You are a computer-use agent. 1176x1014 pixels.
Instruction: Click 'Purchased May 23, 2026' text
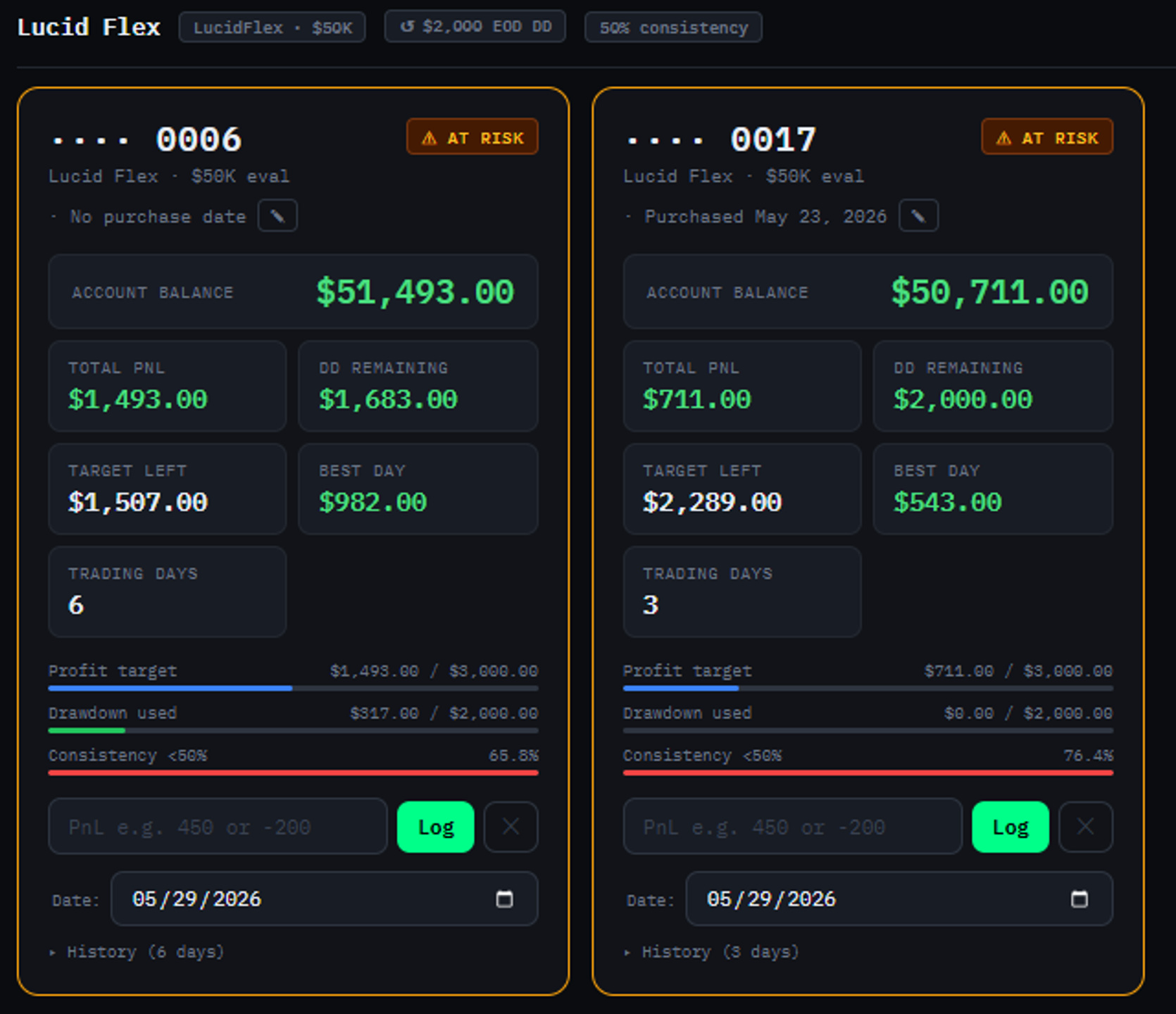click(765, 216)
